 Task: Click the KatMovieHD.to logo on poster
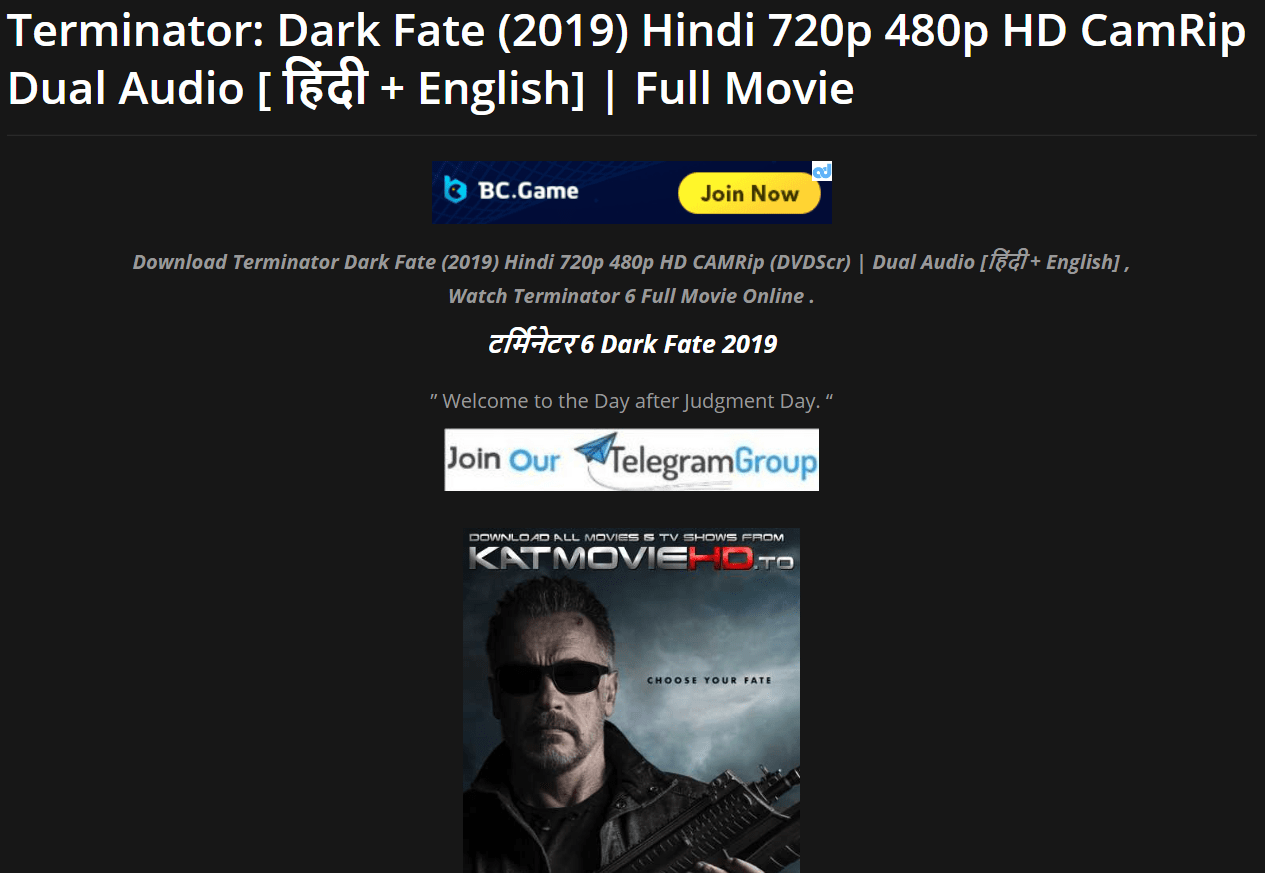click(631, 560)
